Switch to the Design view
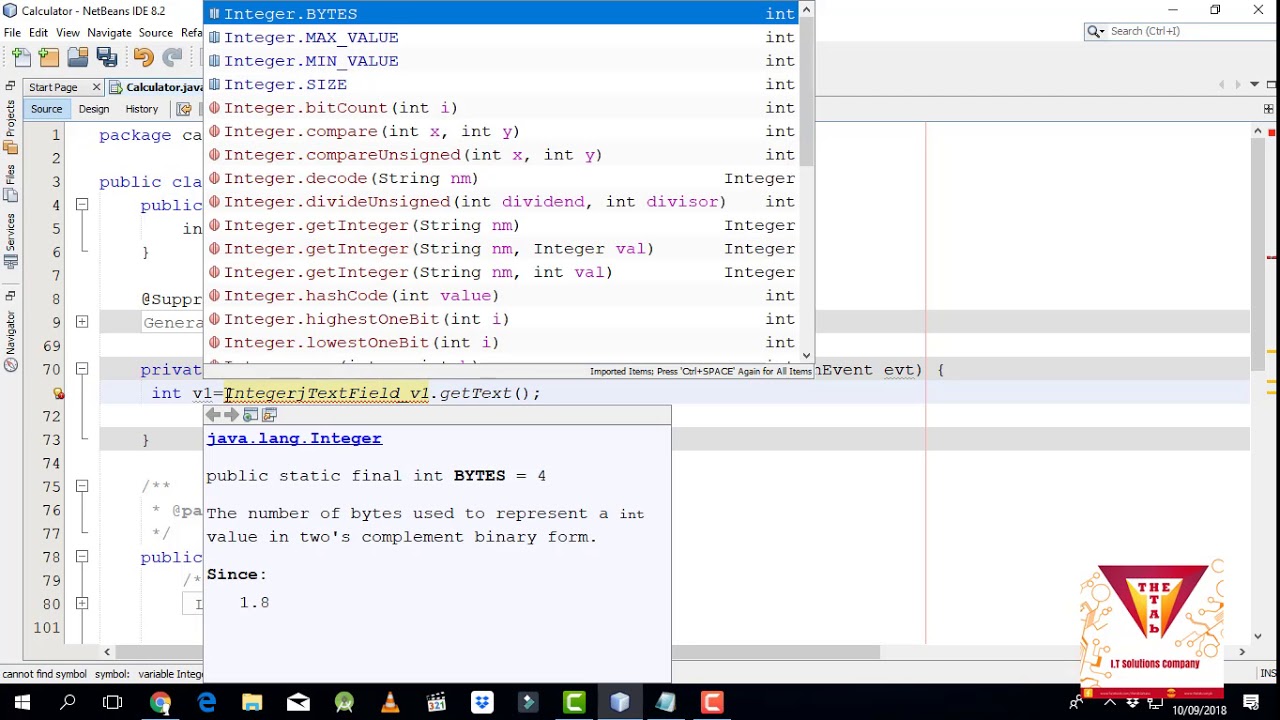1280x720 pixels. [x=94, y=109]
